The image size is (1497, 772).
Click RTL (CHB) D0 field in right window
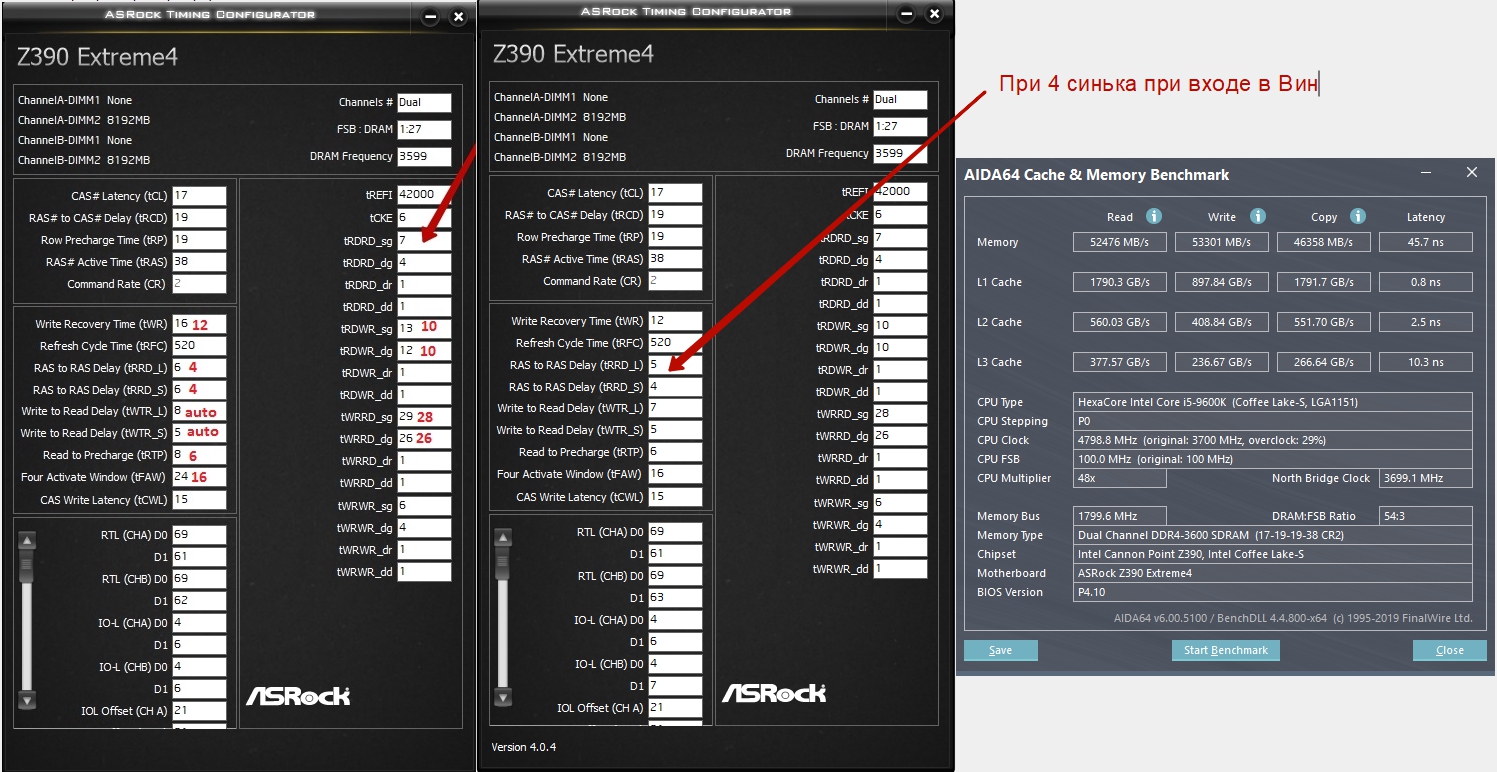click(675, 575)
